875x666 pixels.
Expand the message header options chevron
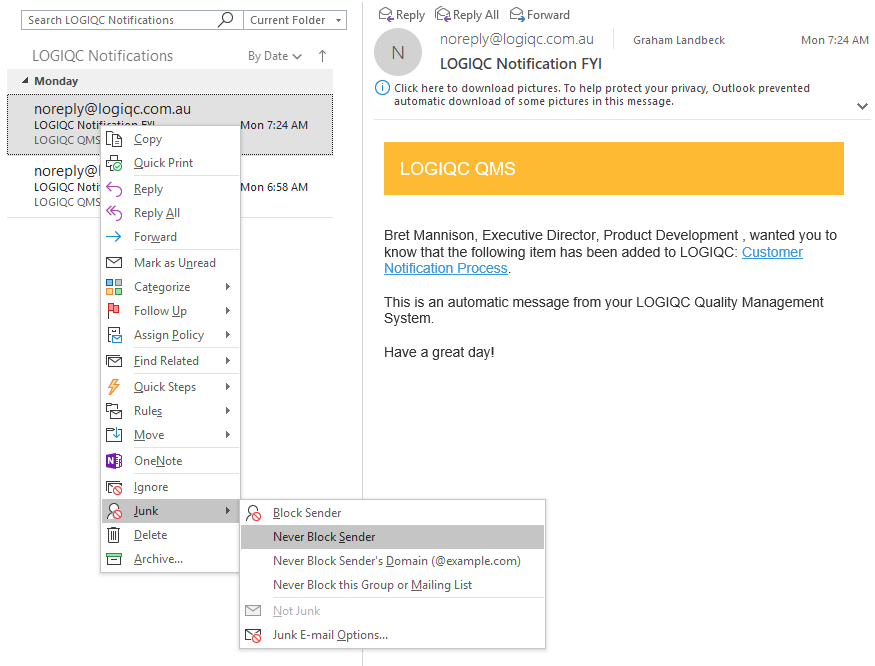[862, 106]
